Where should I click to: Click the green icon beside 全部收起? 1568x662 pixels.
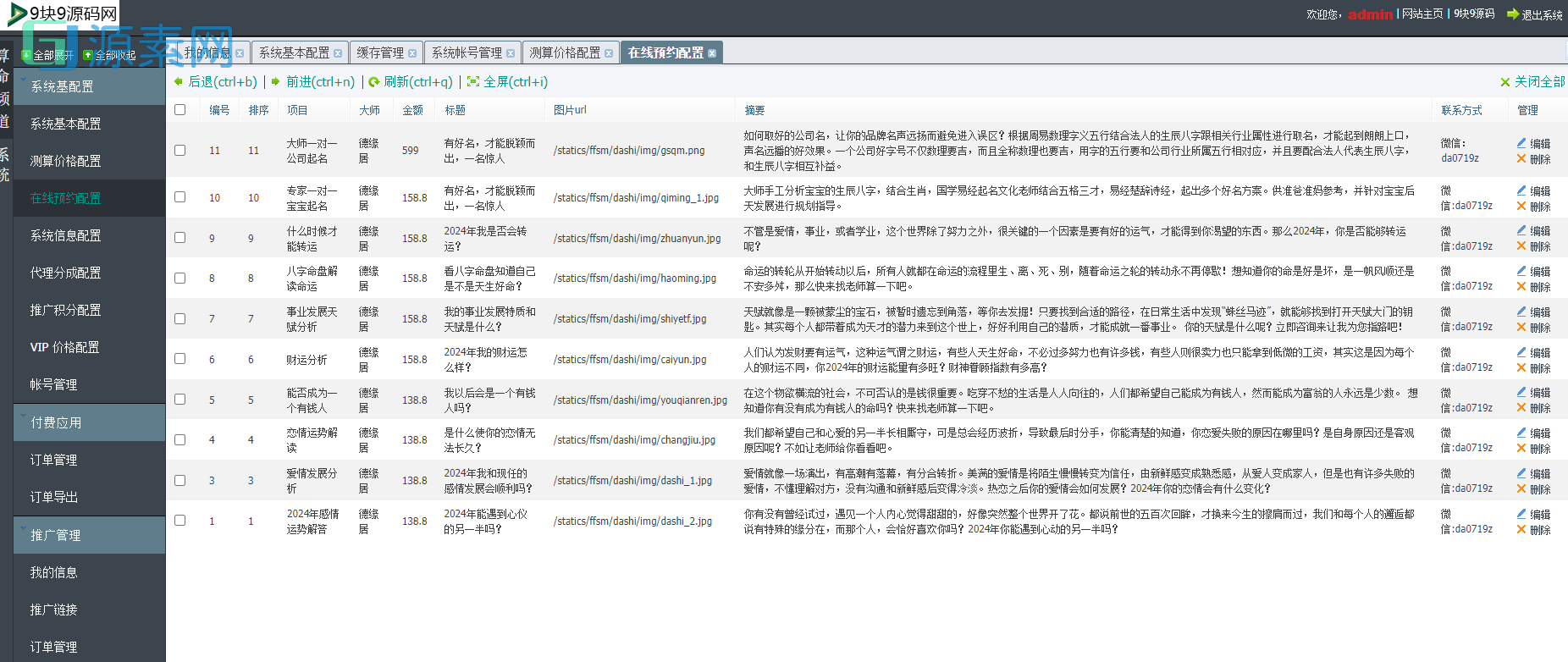pos(88,55)
